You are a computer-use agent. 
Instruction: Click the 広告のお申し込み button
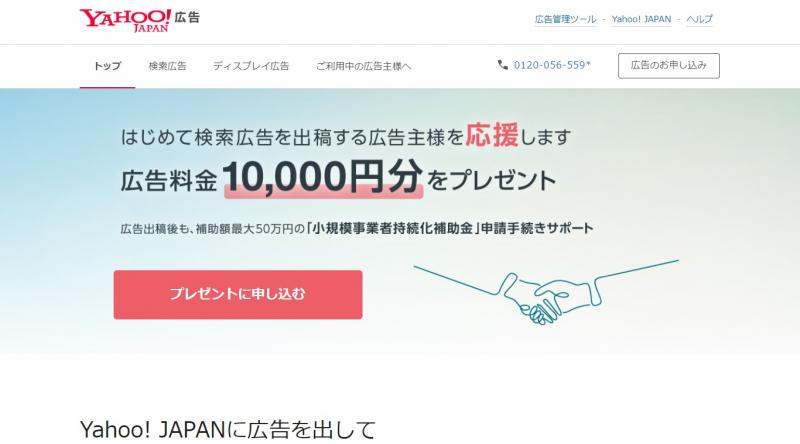[668, 65]
